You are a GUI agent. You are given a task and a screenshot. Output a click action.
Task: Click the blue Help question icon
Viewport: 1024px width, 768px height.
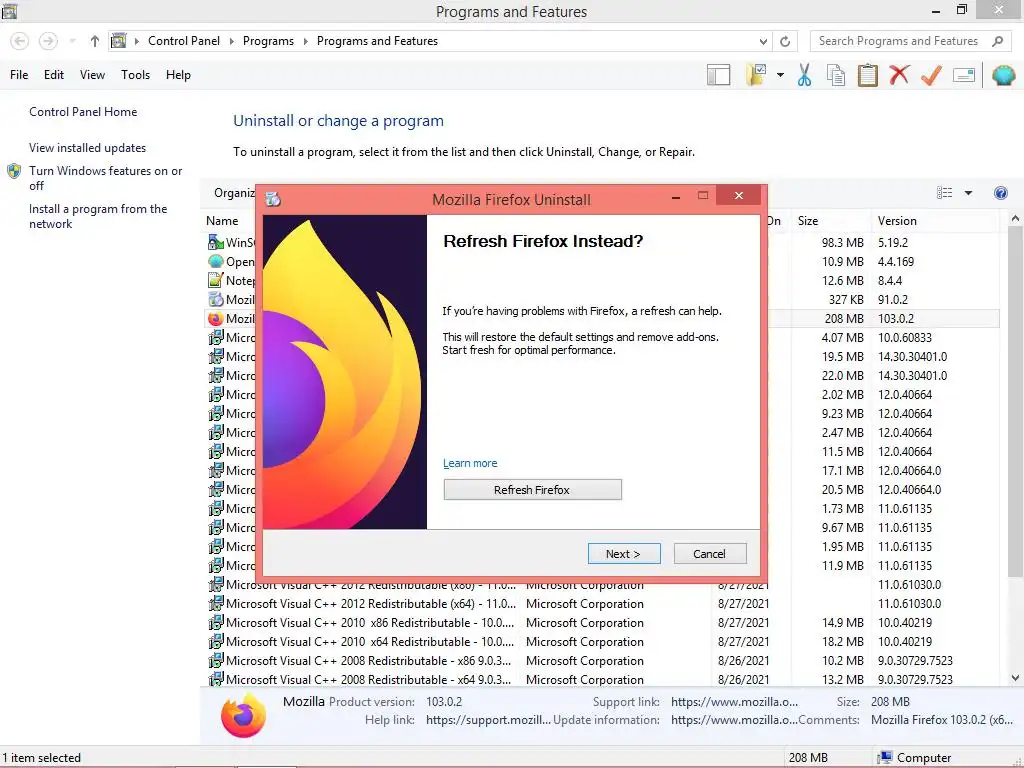tap(1000, 193)
